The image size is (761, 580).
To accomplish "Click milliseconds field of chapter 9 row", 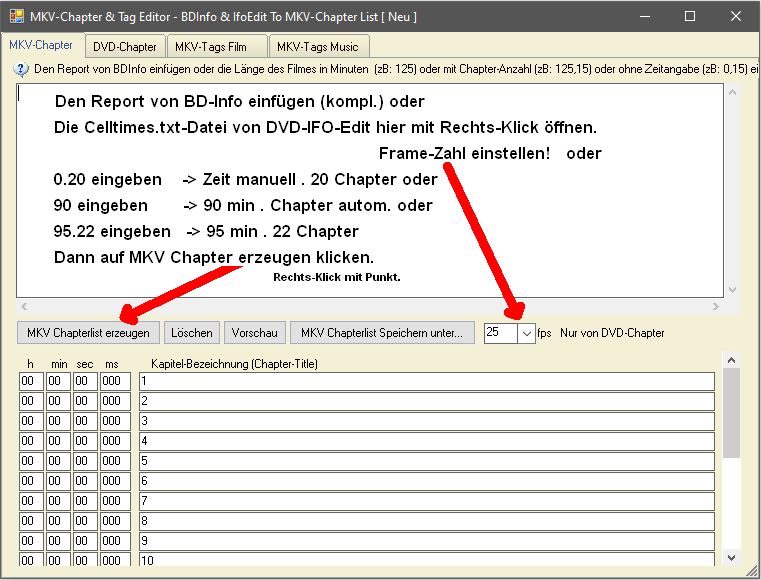I will (x=116, y=541).
